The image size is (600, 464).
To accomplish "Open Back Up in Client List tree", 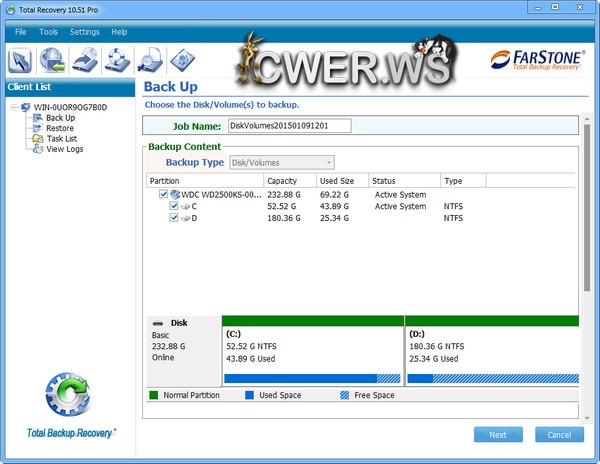I will pos(60,118).
